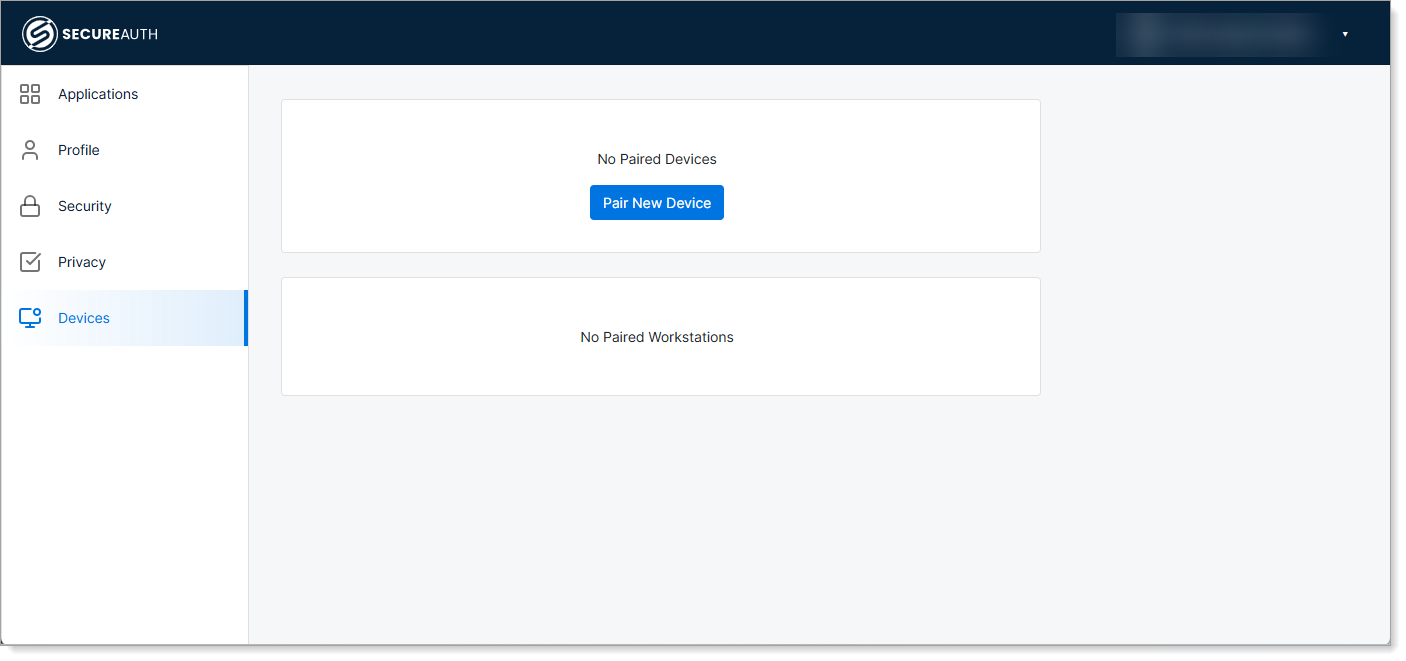Select the Devices navigation entry
The image size is (1406, 661).
click(x=84, y=318)
